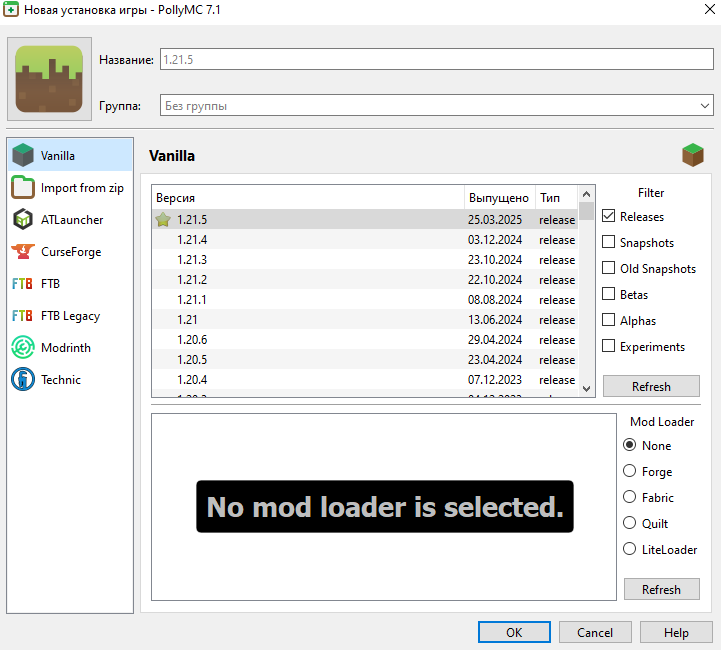
Task: Click the CurseForge anvil icon
Action: [x=23, y=251]
